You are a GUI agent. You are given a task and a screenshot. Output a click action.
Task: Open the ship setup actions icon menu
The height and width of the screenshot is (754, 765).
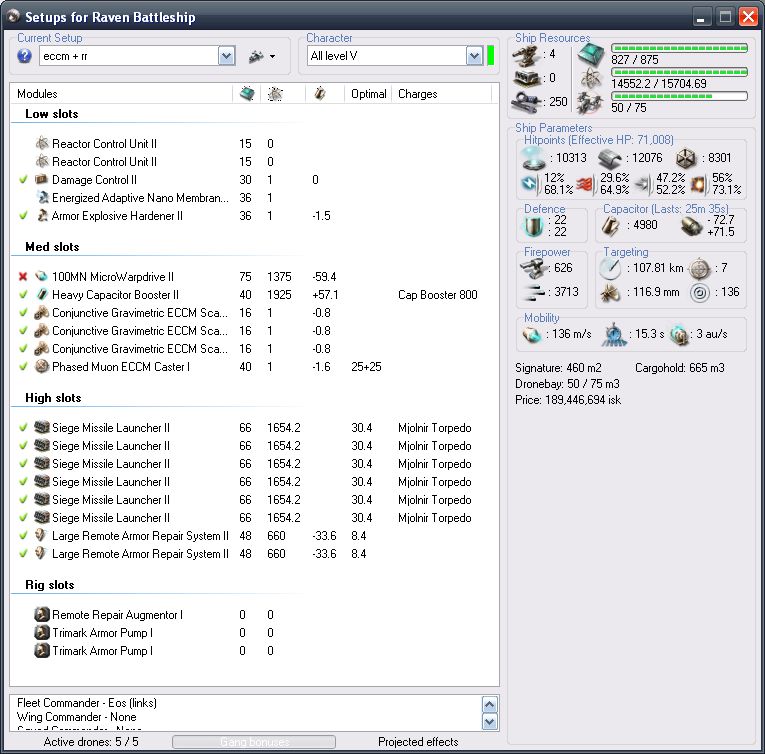(256, 57)
